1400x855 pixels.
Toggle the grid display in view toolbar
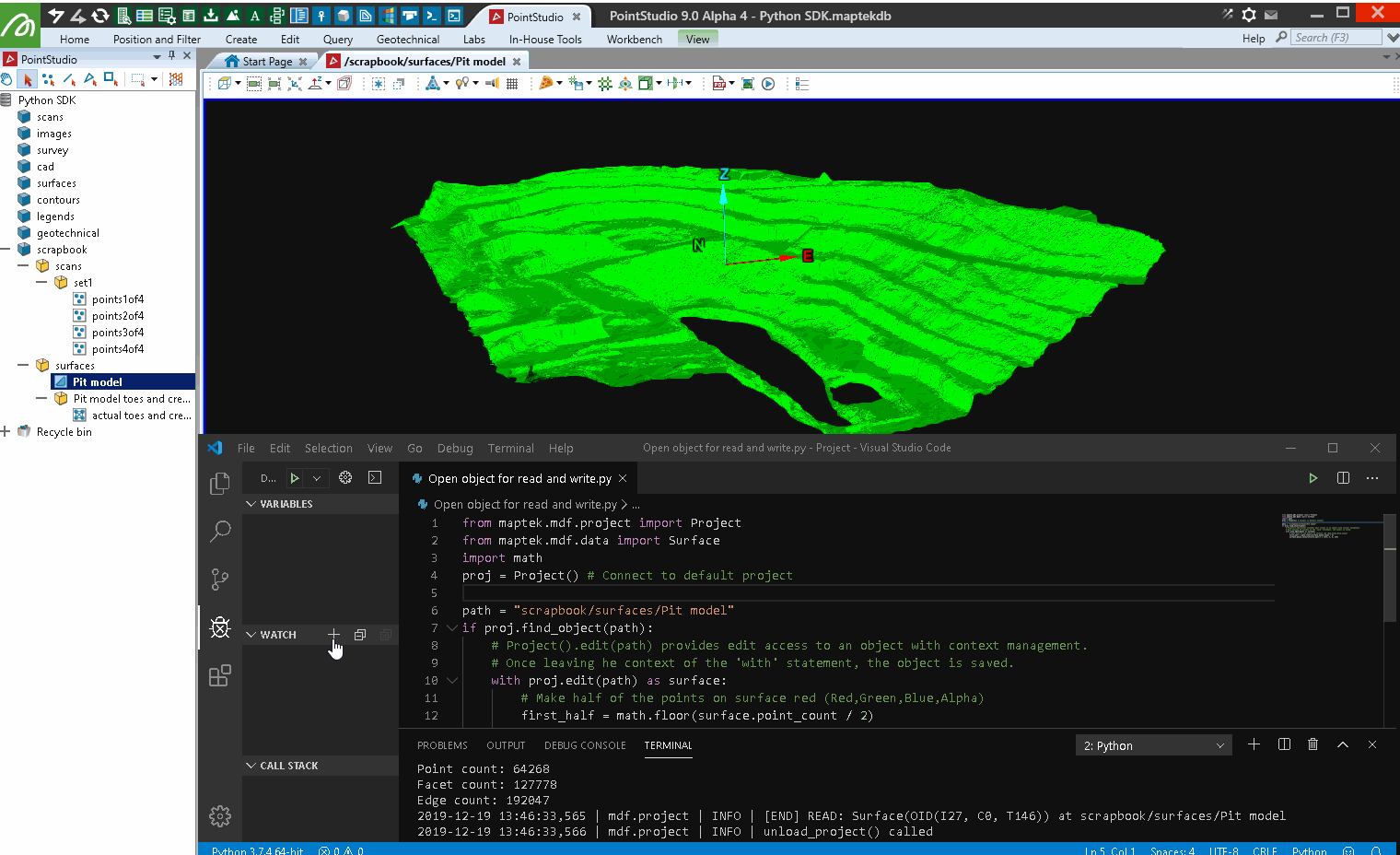click(512, 84)
